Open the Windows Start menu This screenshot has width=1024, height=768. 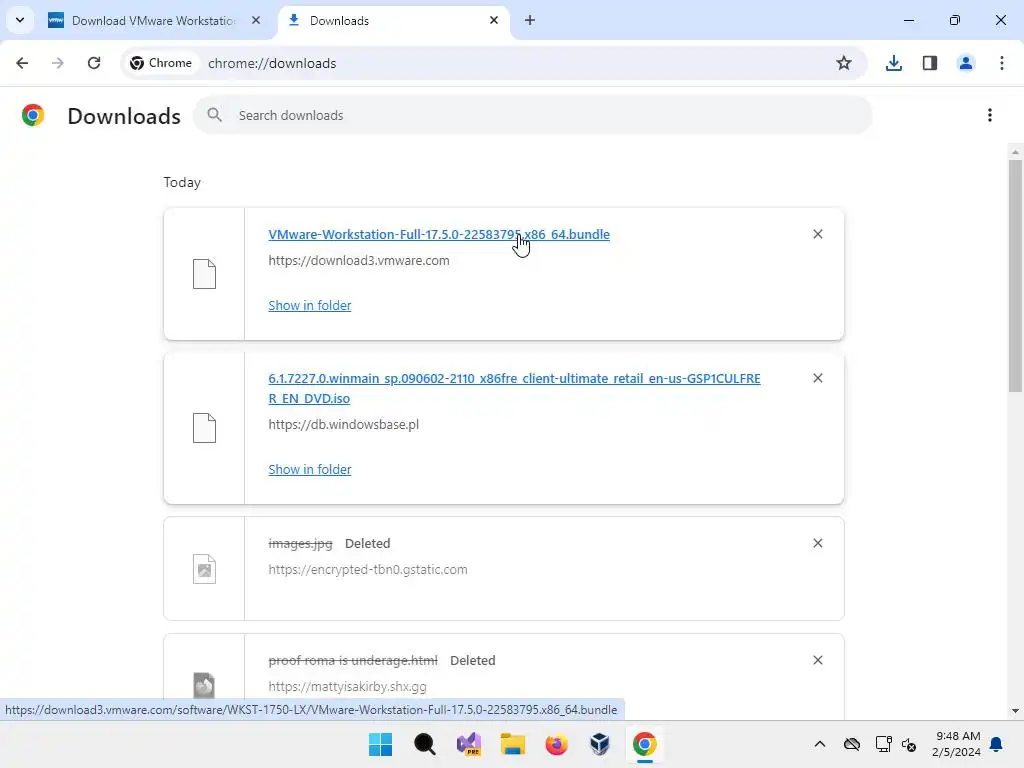(380, 744)
